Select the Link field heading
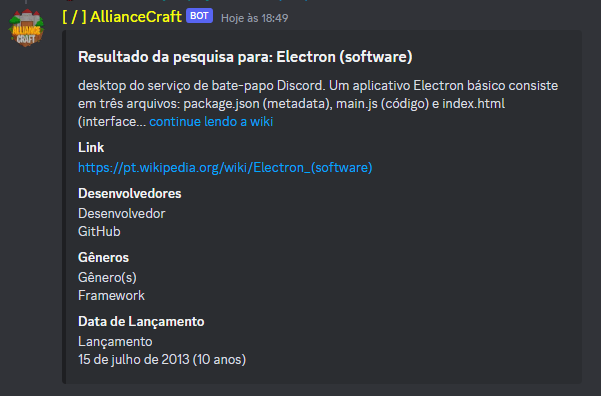 coord(91,147)
